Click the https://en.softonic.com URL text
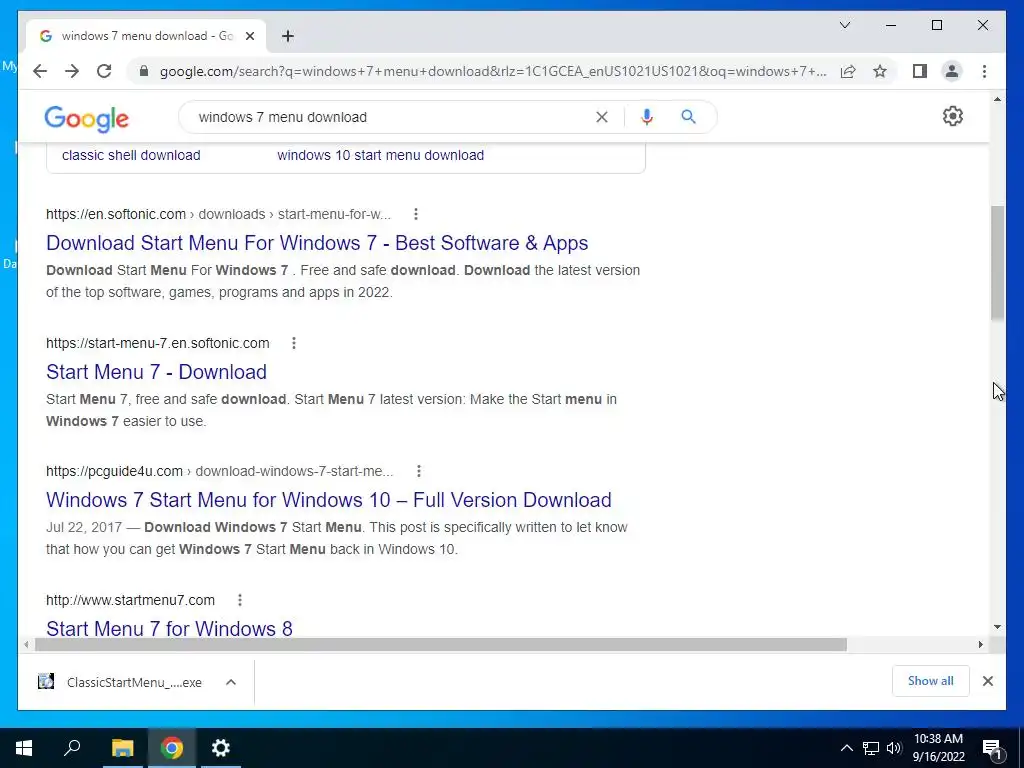This screenshot has height=768, width=1024. pyautogui.click(x=116, y=214)
